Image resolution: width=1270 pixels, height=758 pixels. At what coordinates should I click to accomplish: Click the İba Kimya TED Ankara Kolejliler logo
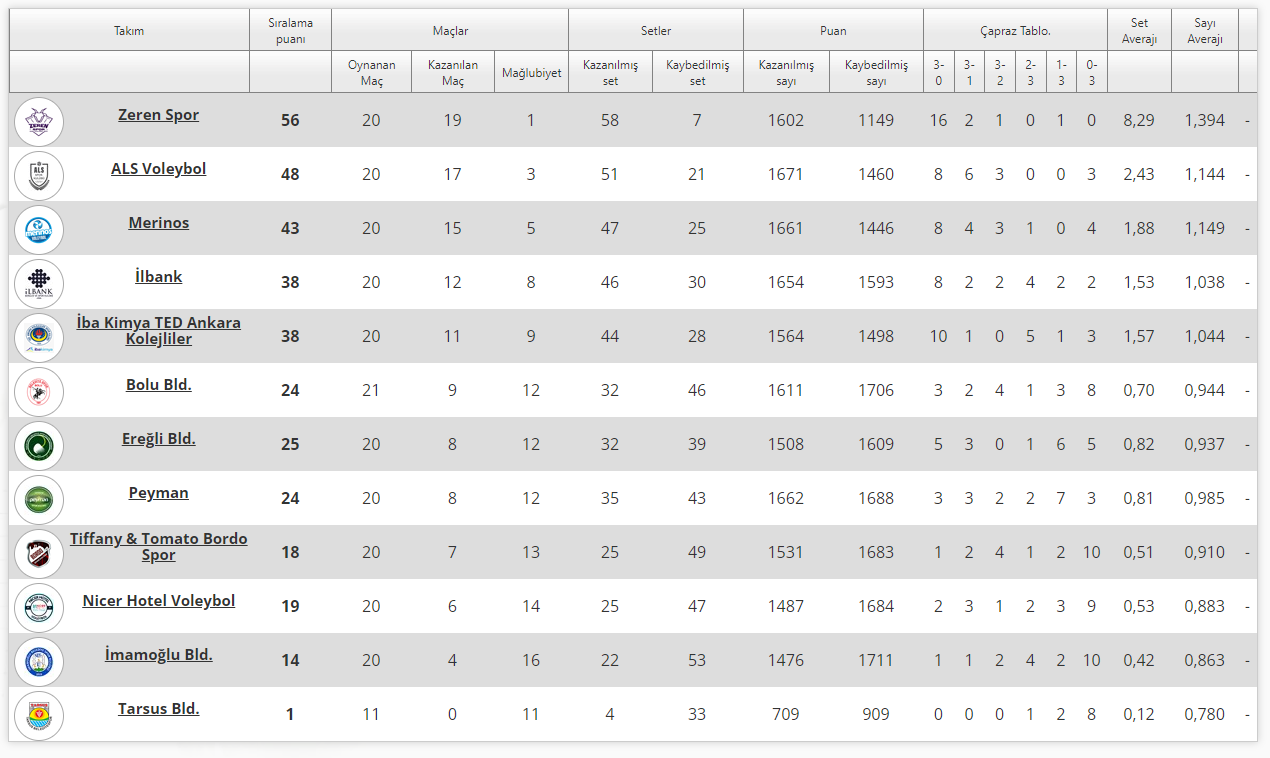(39, 338)
